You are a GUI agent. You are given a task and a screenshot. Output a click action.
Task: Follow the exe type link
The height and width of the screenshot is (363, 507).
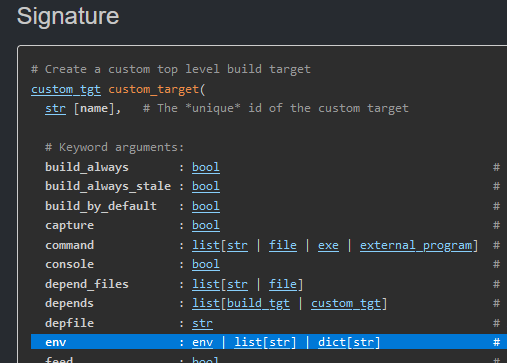[328, 245]
